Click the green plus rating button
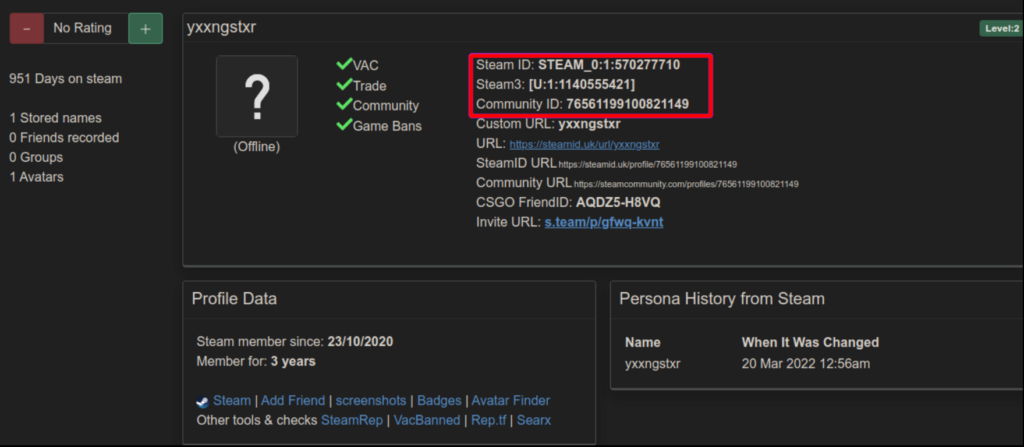The image size is (1024, 447). (145, 28)
